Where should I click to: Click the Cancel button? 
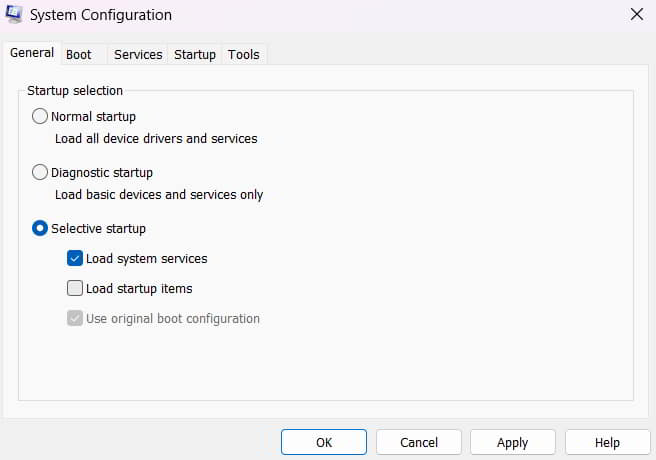tap(419, 442)
